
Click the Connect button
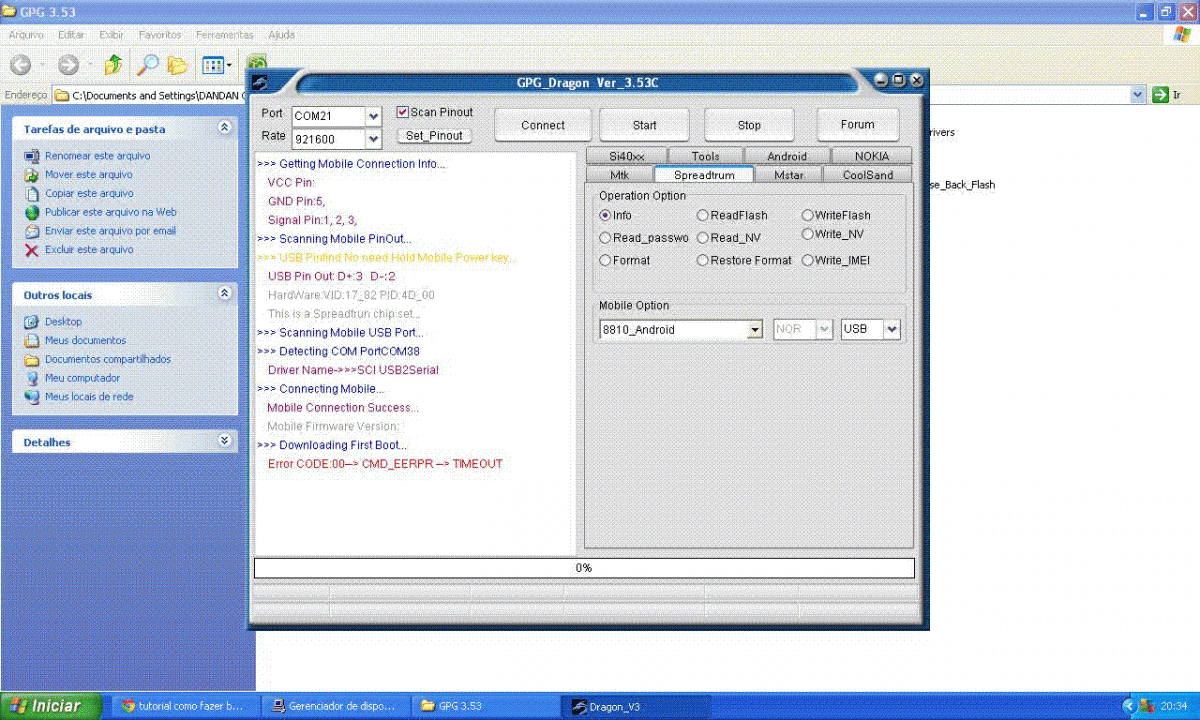(x=543, y=126)
